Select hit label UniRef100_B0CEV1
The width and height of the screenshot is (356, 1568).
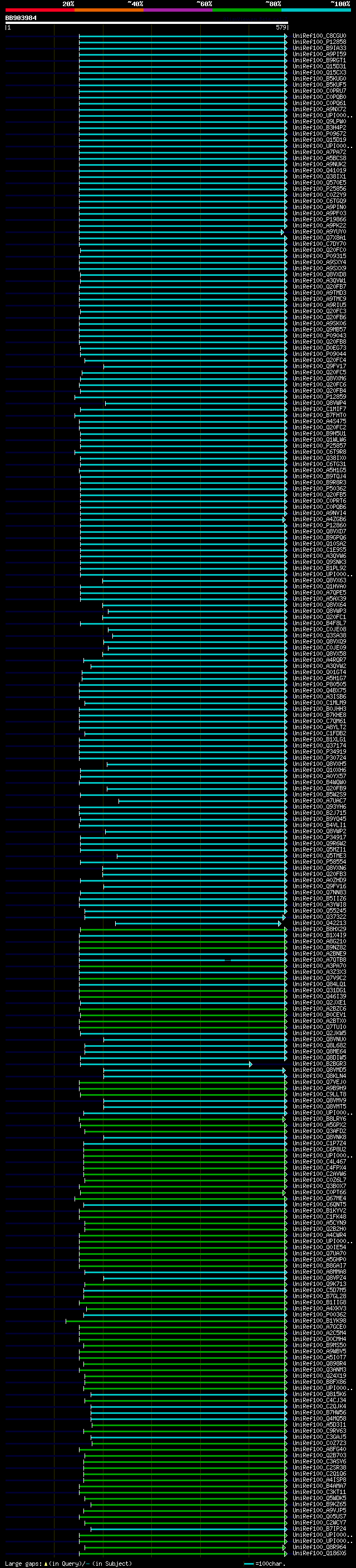(319, 1015)
